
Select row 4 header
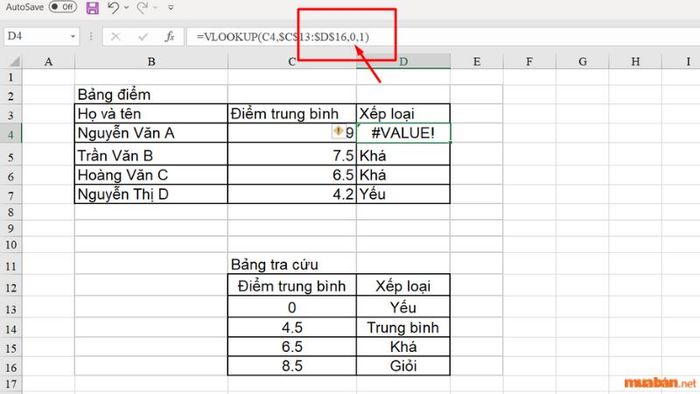11,134
